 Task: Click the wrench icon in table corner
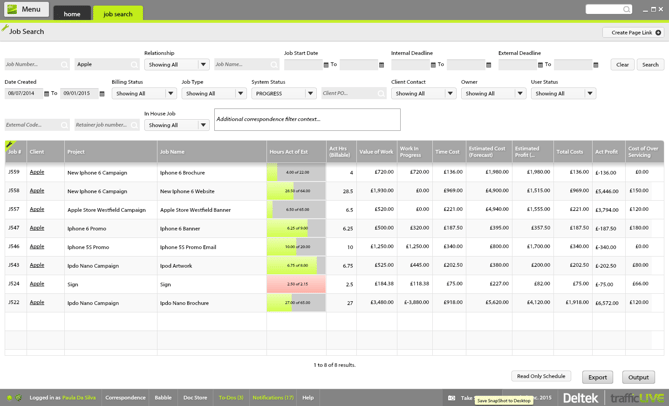tap(9, 145)
